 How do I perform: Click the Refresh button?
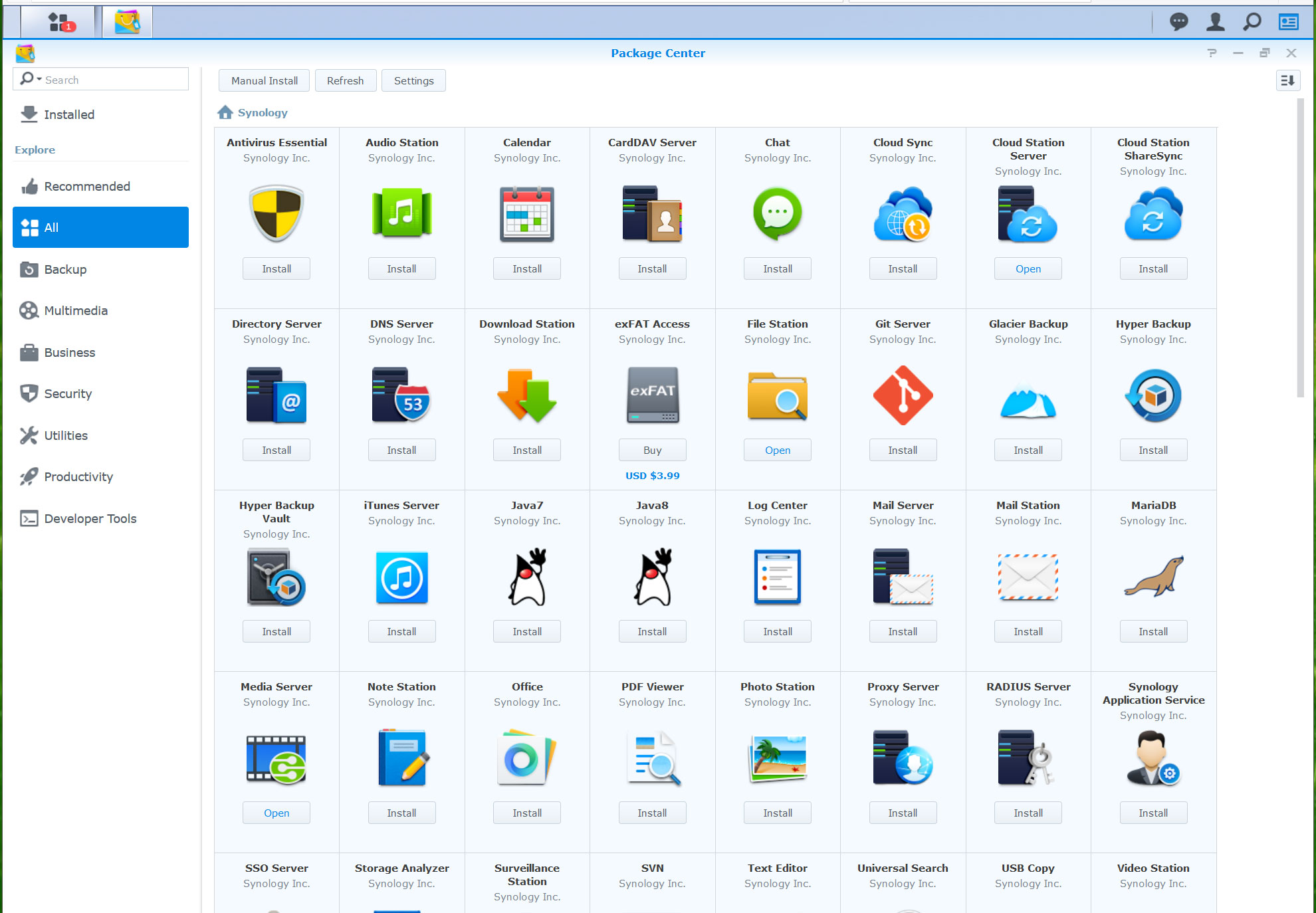(x=346, y=80)
